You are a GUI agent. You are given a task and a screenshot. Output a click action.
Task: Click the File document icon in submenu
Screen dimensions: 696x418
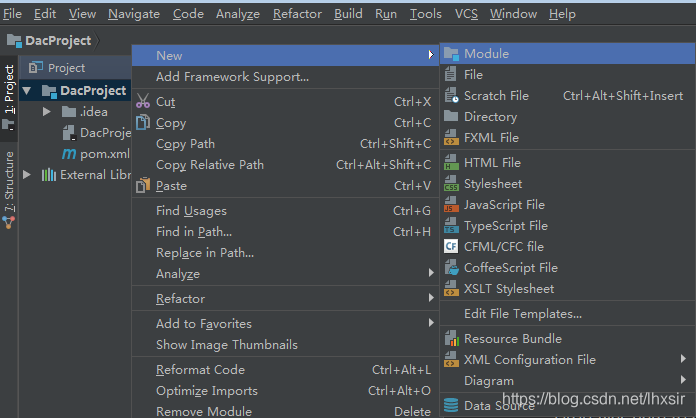click(x=451, y=75)
